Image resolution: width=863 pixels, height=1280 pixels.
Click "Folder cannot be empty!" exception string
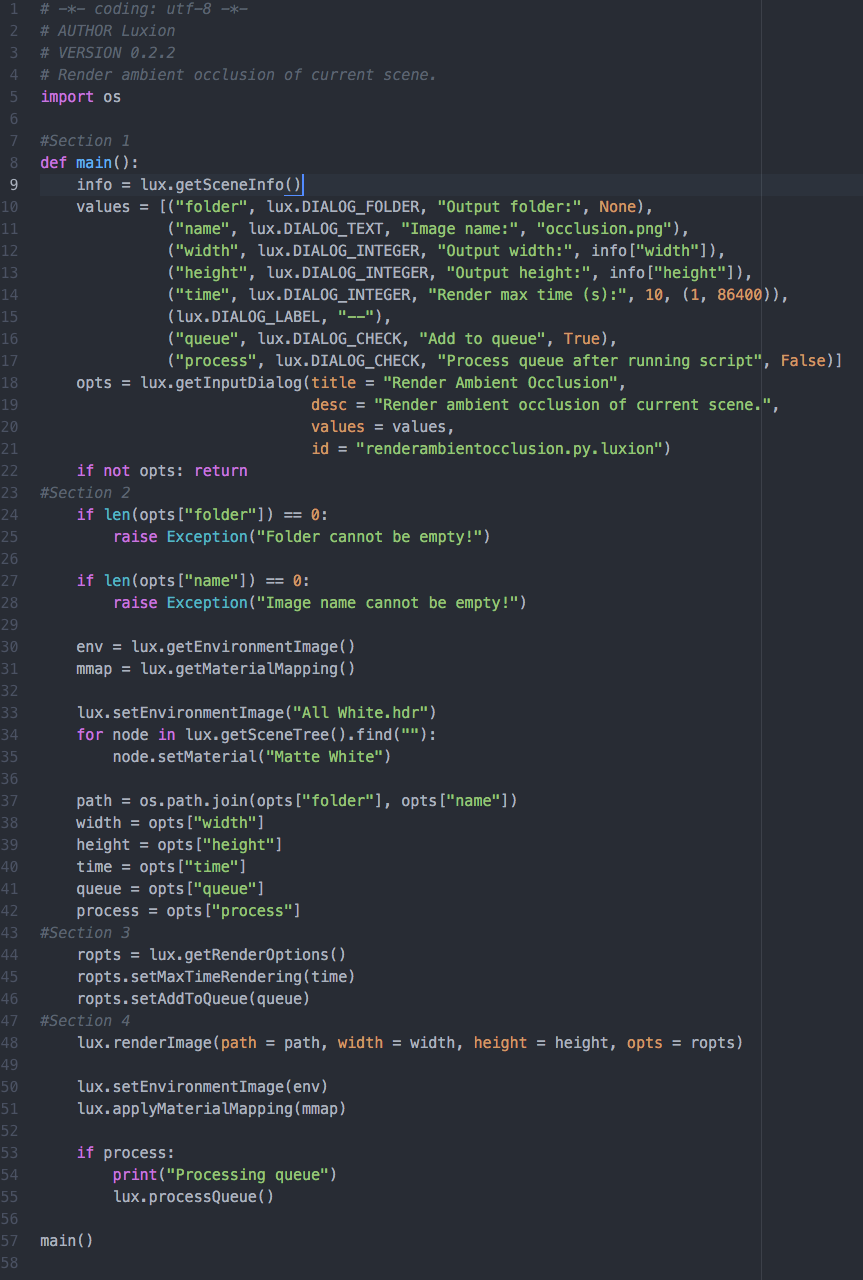369,536
